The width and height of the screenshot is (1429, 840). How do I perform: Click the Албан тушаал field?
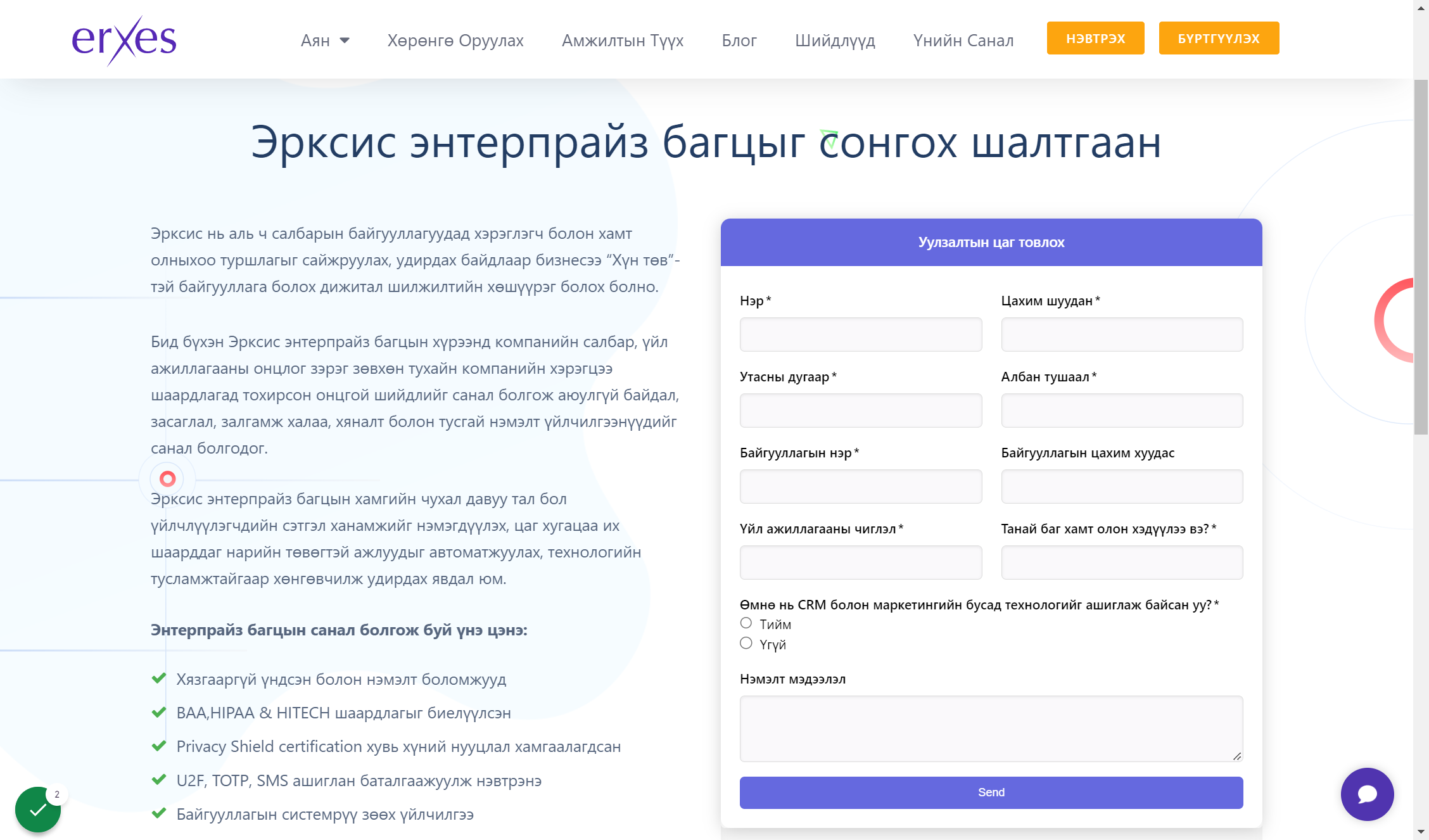(1122, 410)
